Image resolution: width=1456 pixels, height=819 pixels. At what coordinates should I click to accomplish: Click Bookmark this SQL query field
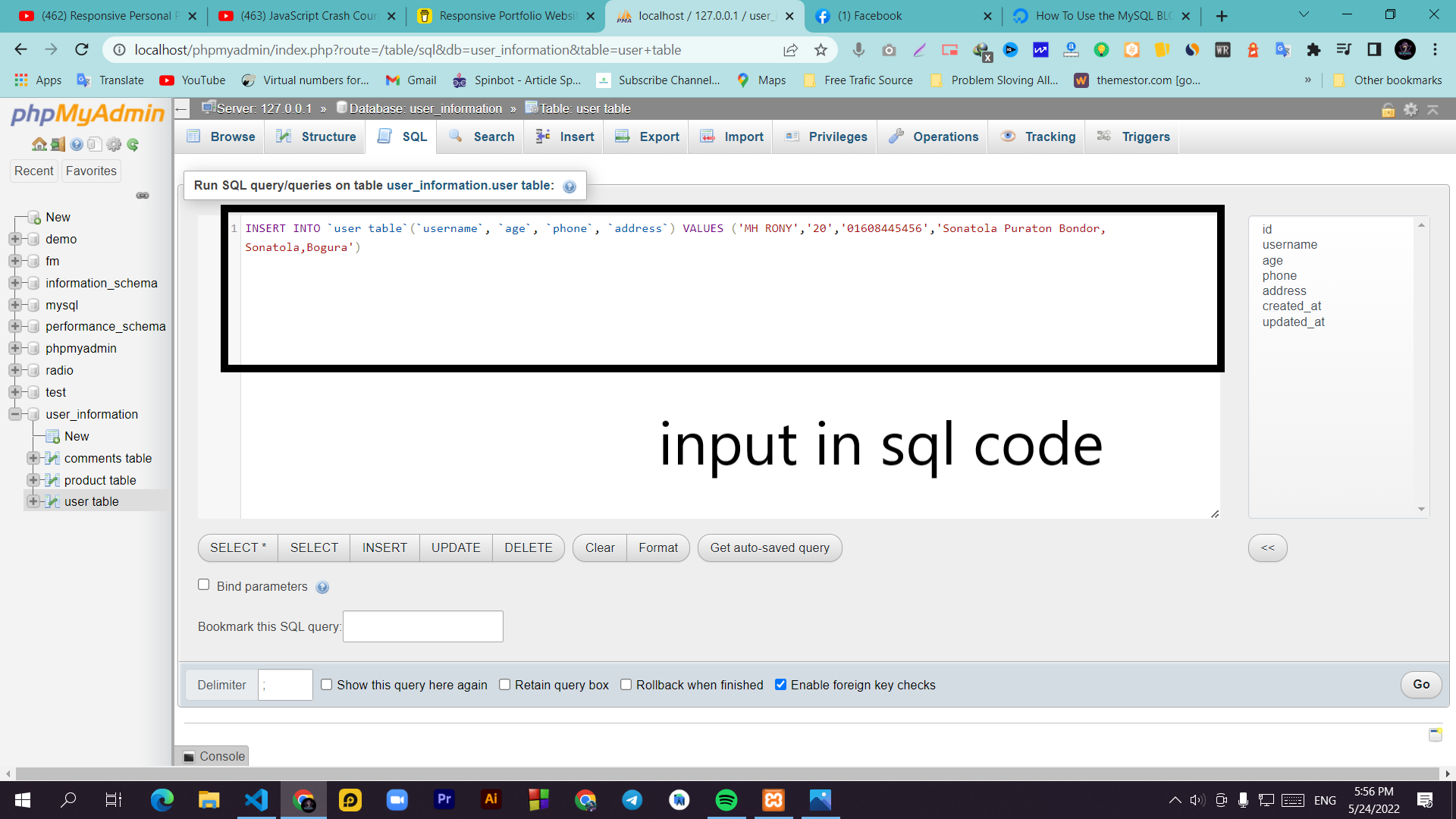pos(422,626)
